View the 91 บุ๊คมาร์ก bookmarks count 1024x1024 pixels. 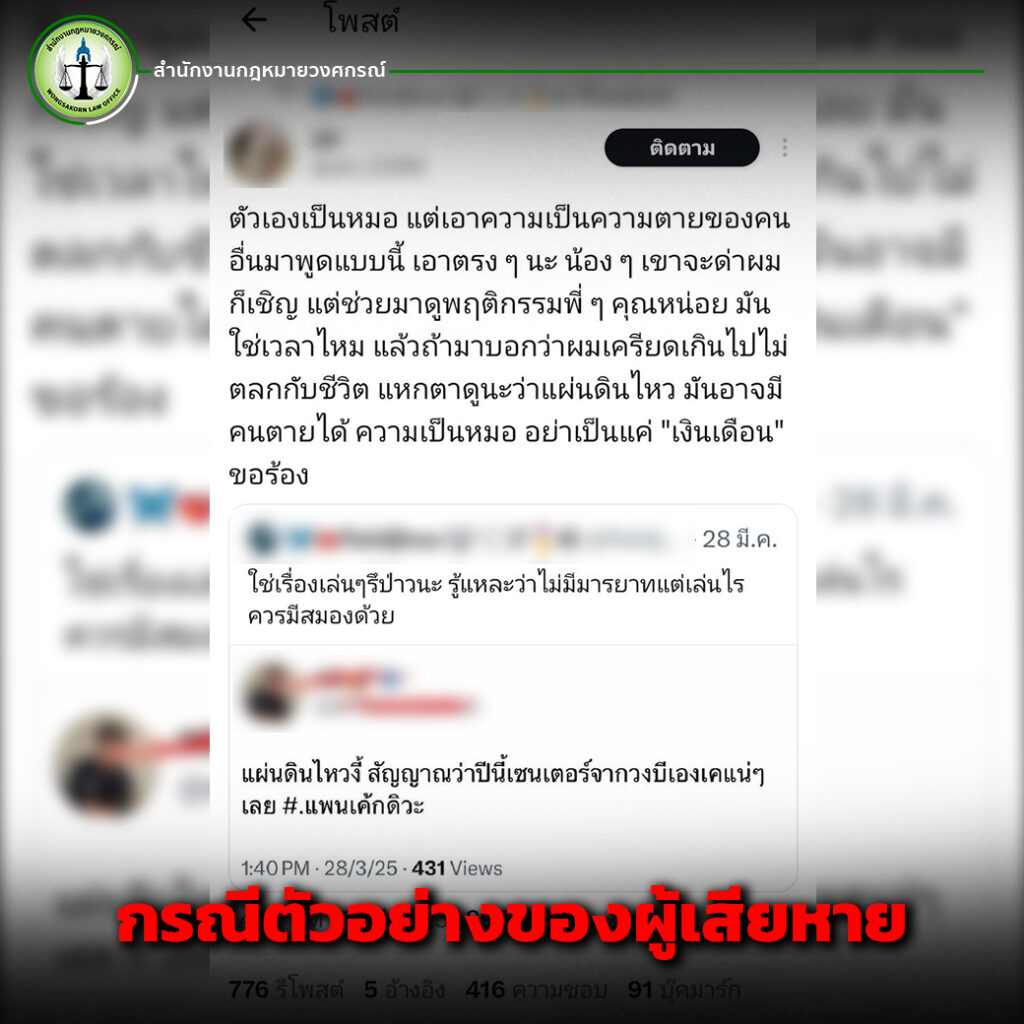(x=684, y=990)
